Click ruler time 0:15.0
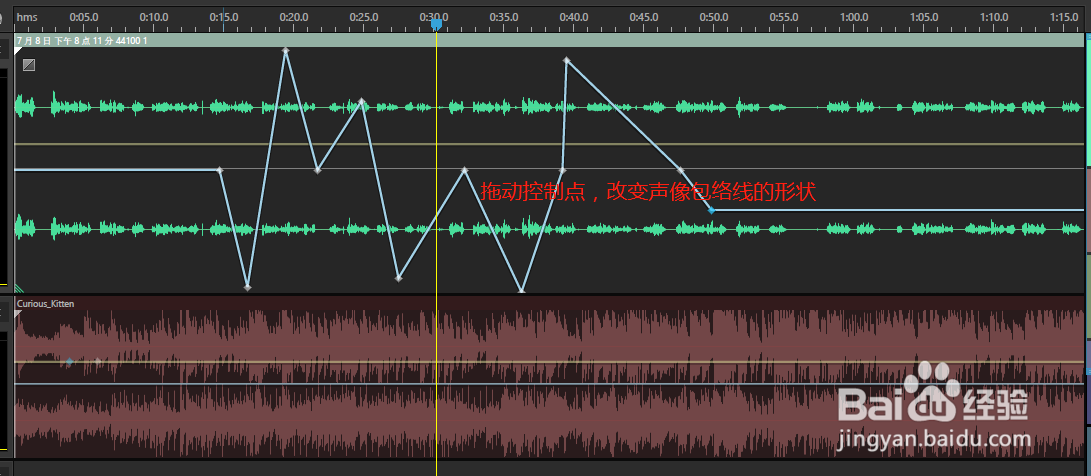The width and height of the screenshot is (1091, 476). [x=224, y=17]
